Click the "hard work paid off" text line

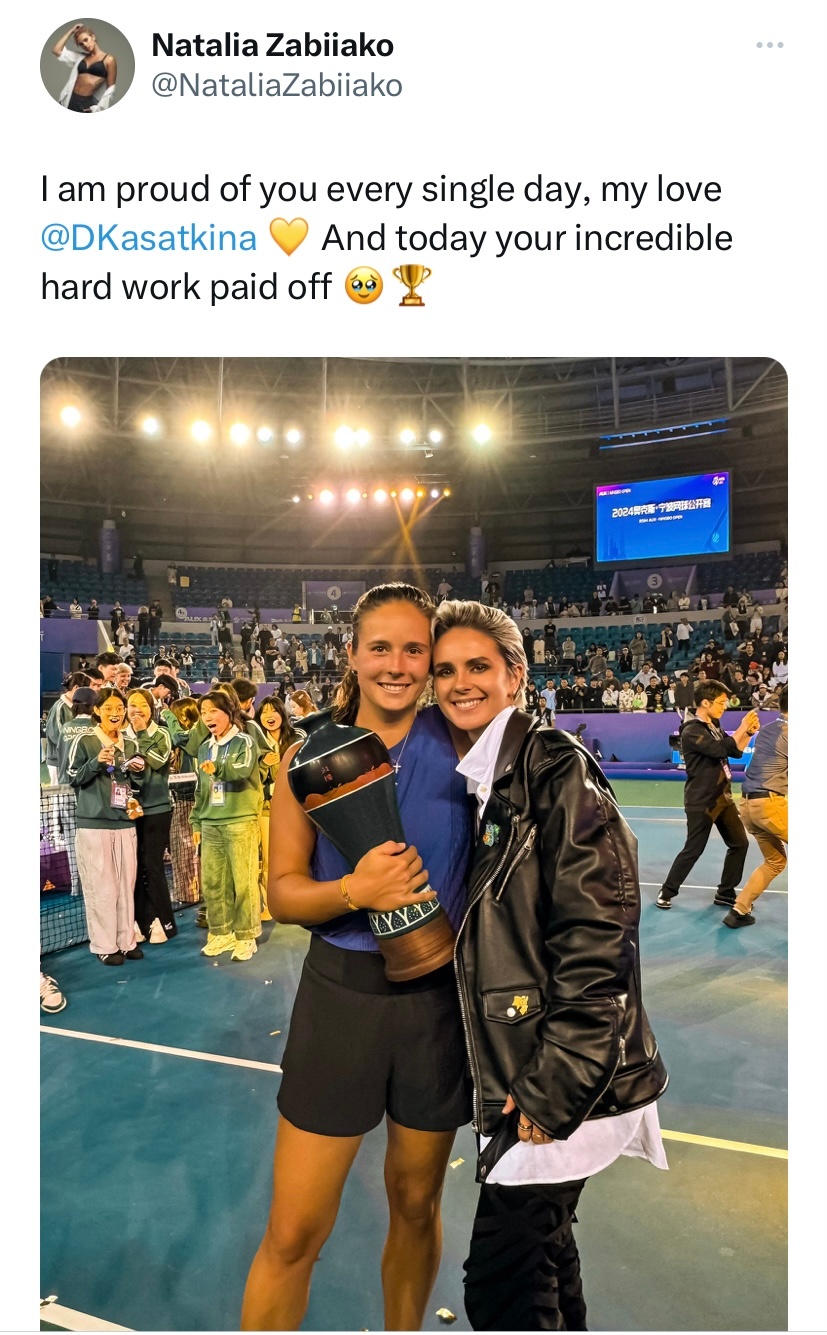[x=186, y=287]
